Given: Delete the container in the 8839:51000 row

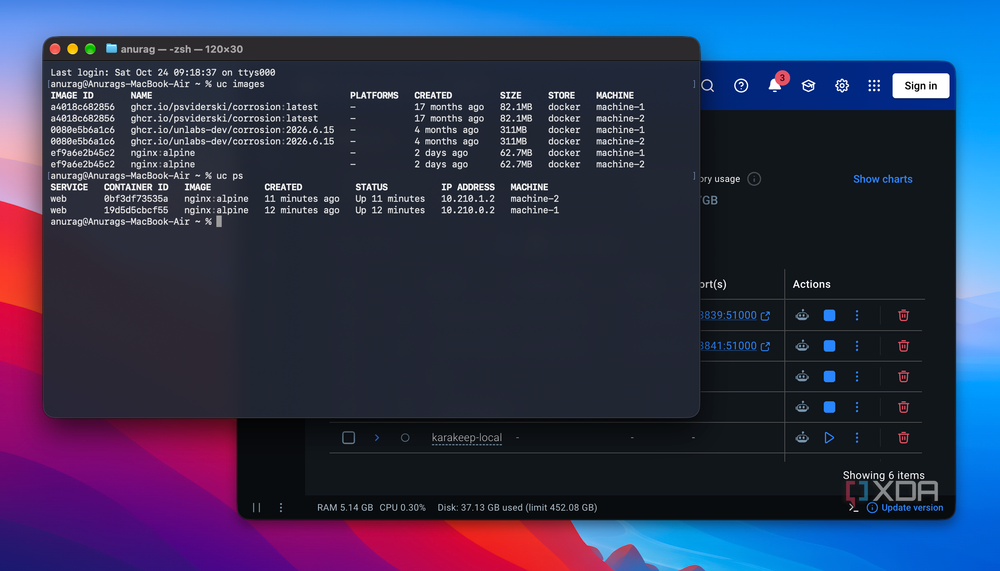Looking at the screenshot, I should (x=903, y=315).
